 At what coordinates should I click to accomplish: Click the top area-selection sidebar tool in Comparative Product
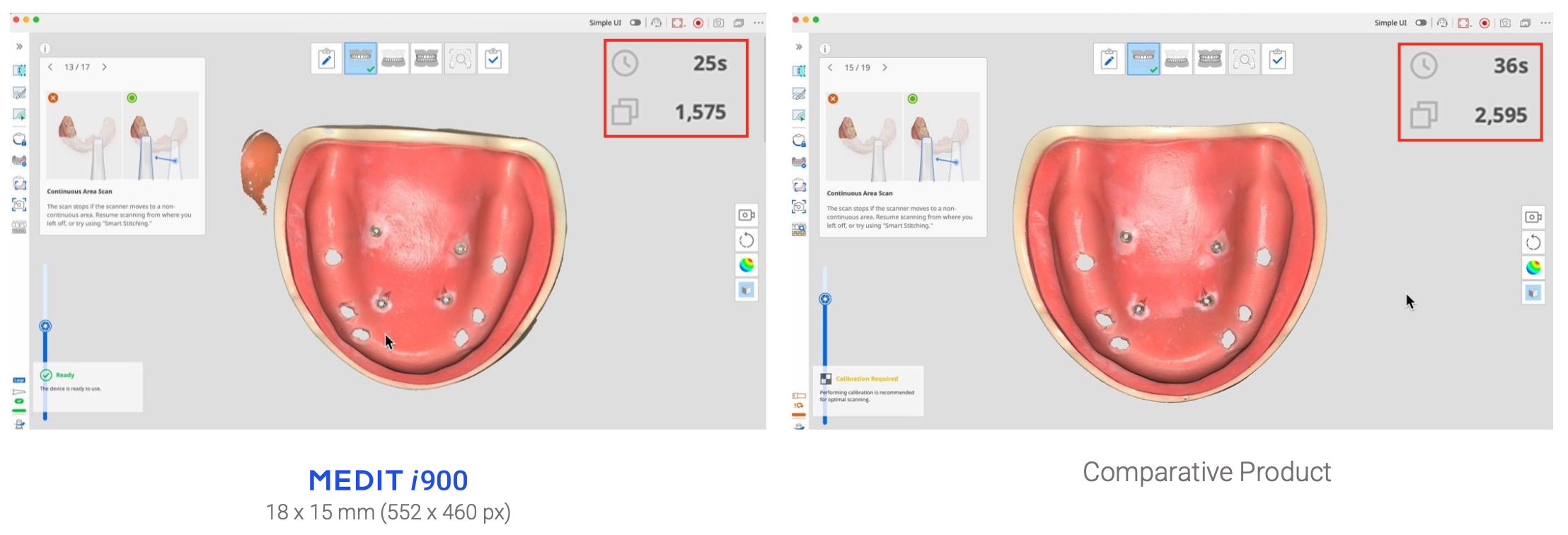click(799, 71)
